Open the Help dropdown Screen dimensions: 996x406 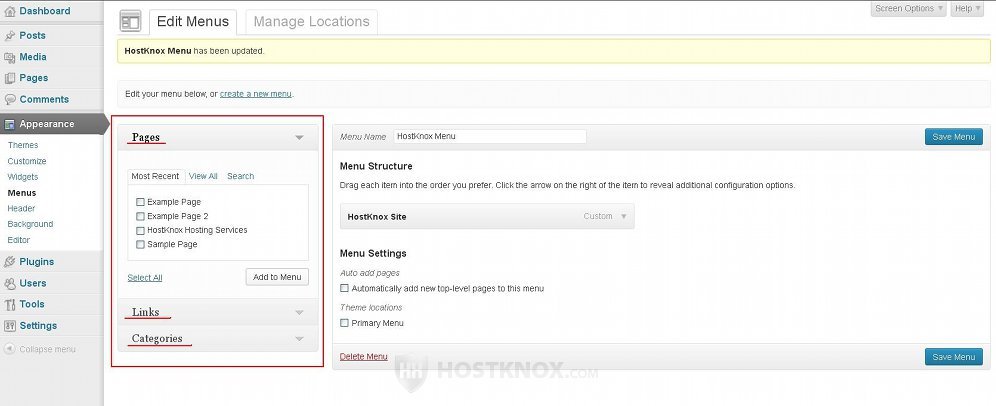coord(967,8)
